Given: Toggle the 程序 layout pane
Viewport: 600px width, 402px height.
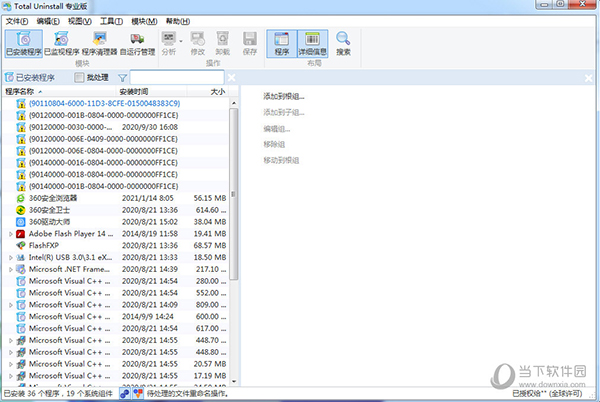Looking at the screenshot, I should tap(282, 44).
